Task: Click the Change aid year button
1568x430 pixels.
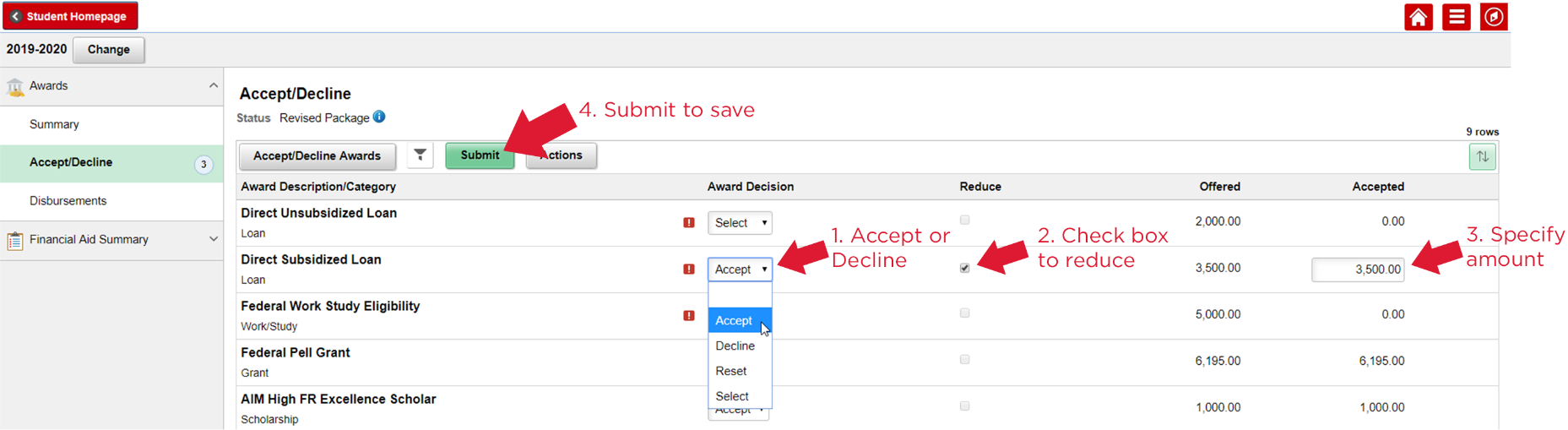Action: (x=108, y=50)
